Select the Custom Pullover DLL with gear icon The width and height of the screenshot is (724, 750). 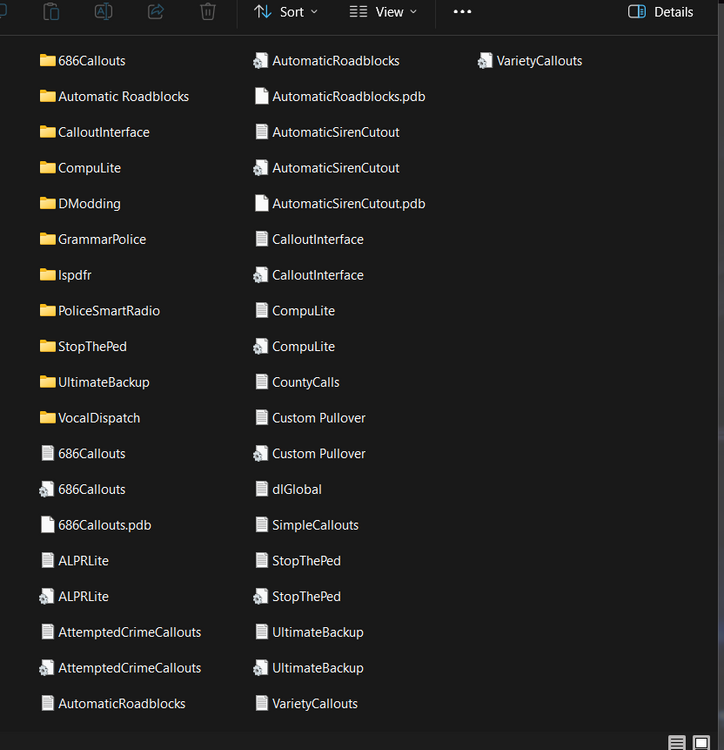309,453
